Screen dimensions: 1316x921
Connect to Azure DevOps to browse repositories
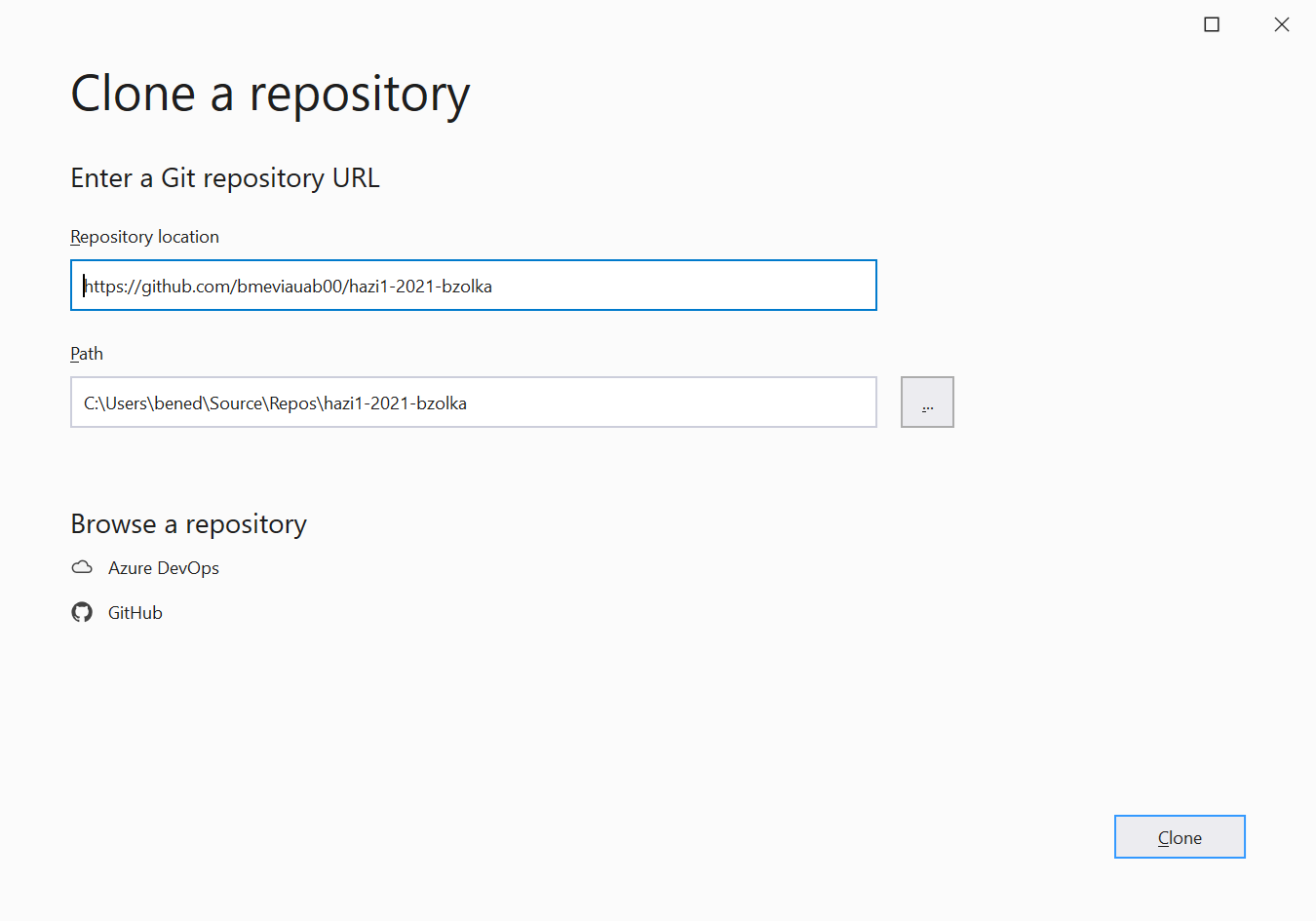coord(163,567)
